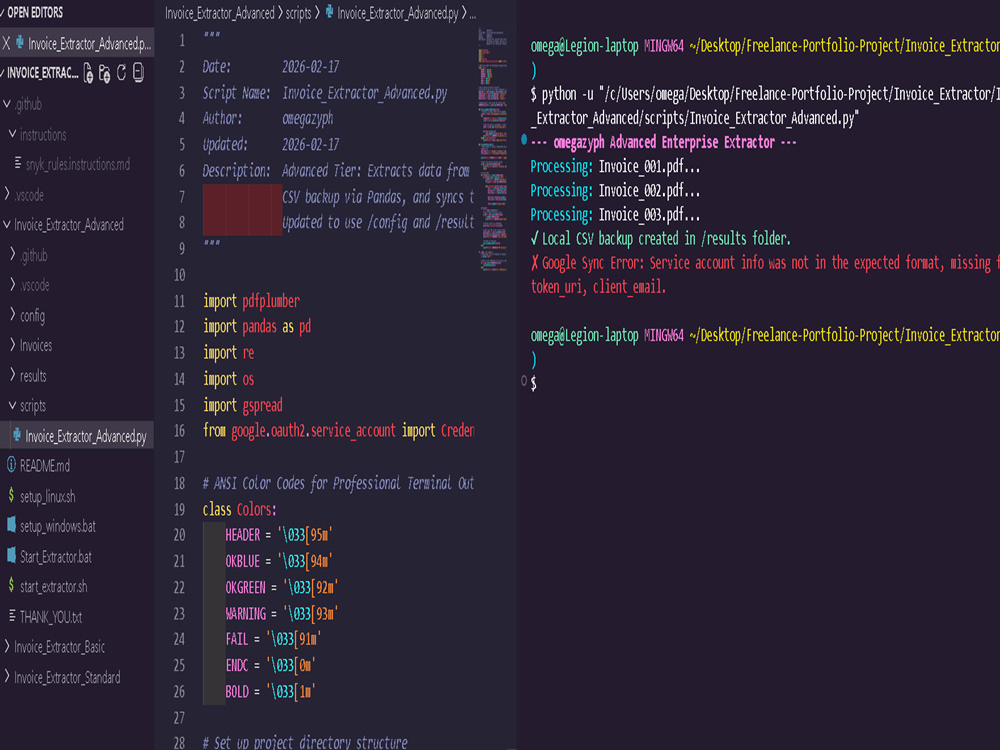The width and height of the screenshot is (1000, 750).
Task: Expand the top-level .vscode folder
Action: coord(7,194)
